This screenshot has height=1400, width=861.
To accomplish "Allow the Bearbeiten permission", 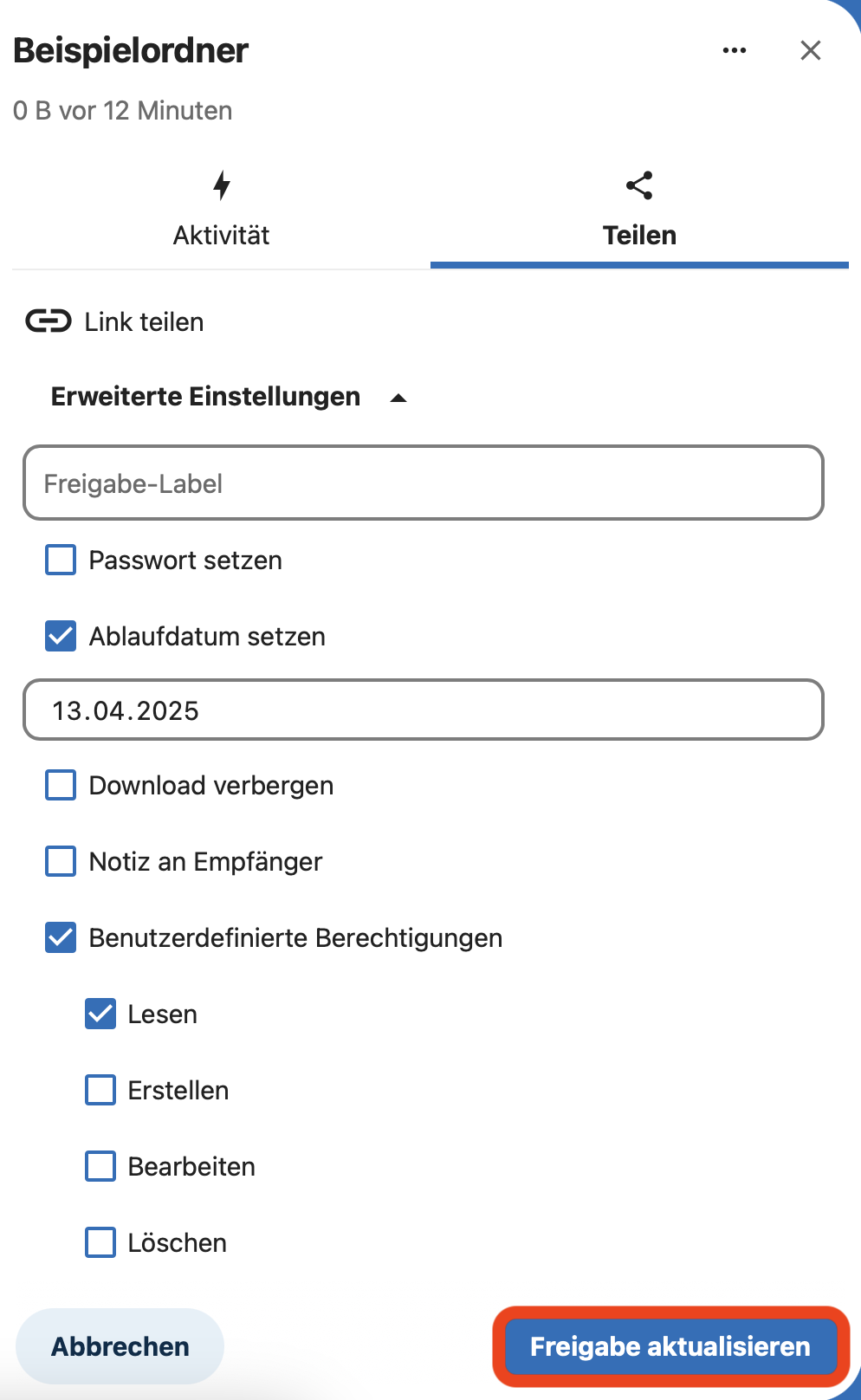I will click(100, 1166).
